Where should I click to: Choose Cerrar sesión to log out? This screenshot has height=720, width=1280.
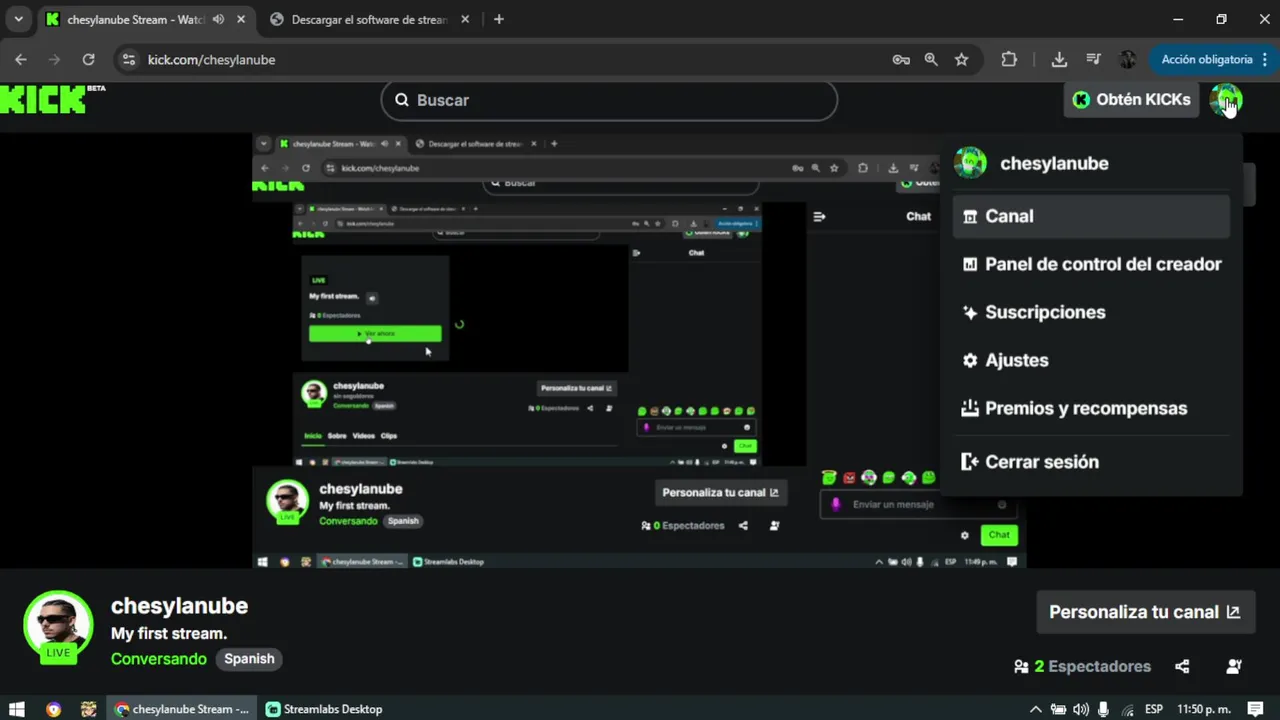[1091, 462]
